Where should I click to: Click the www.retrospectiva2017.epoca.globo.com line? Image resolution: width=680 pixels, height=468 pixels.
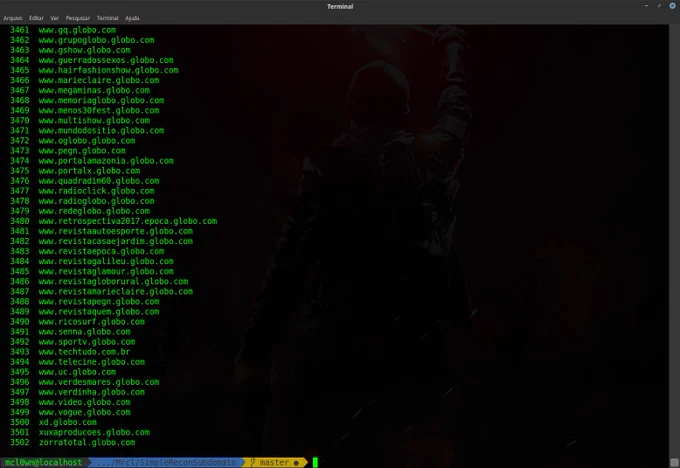coord(128,221)
